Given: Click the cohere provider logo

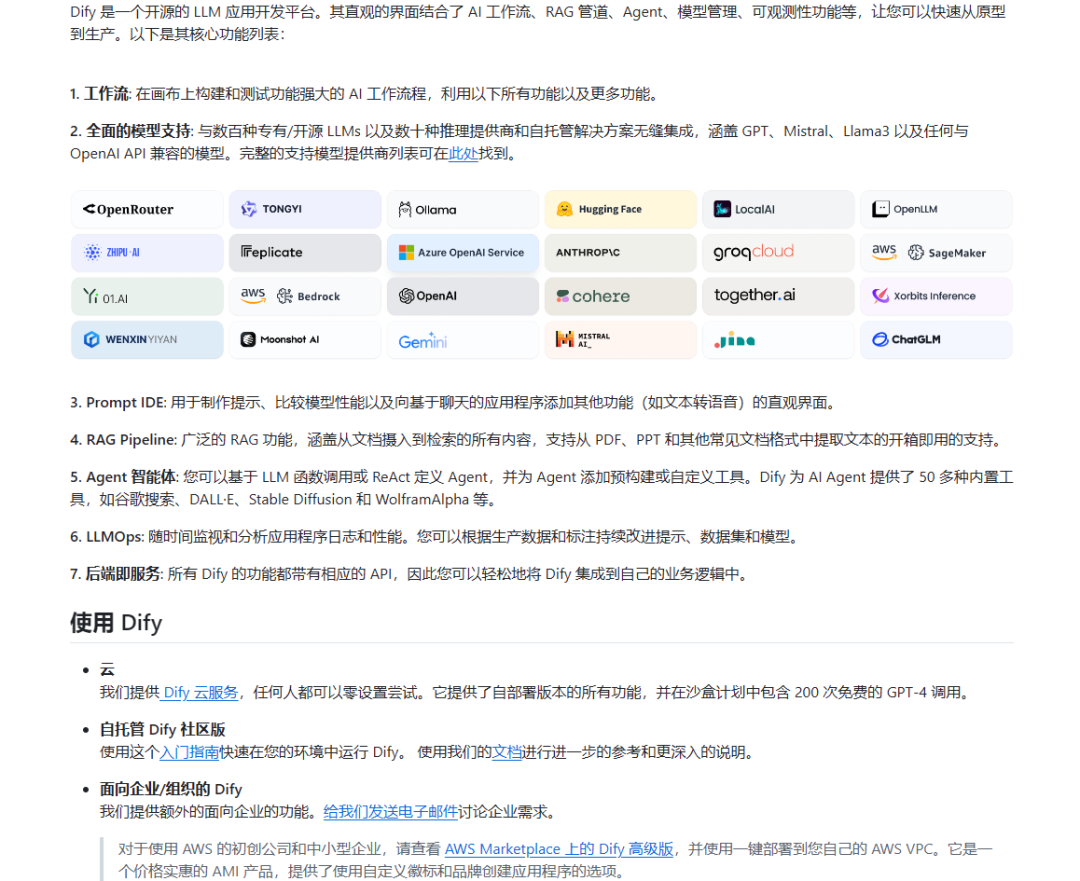Looking at the screenshot, I should pos(620,296).
